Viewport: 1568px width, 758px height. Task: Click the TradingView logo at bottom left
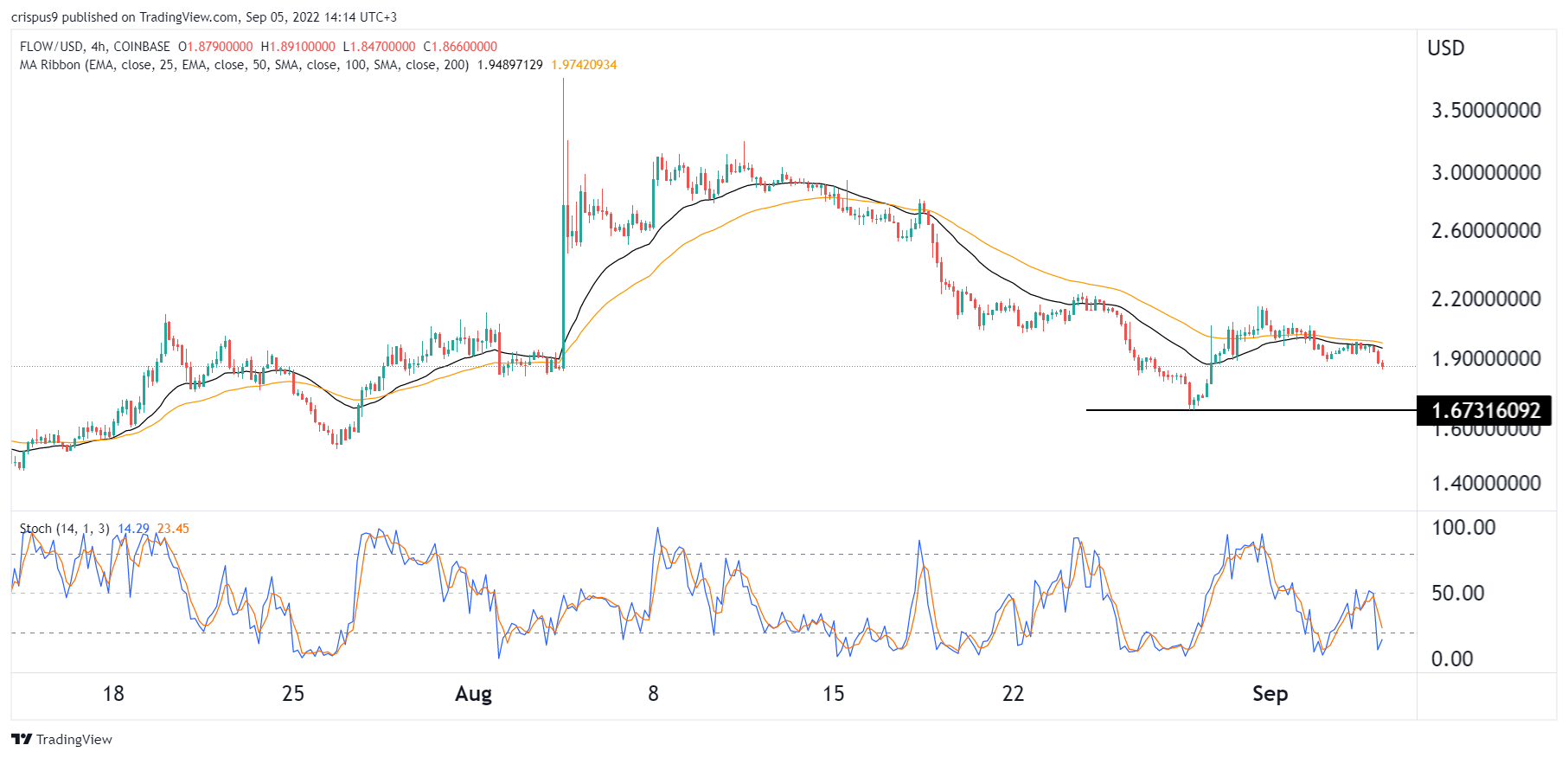pos(61,739)
